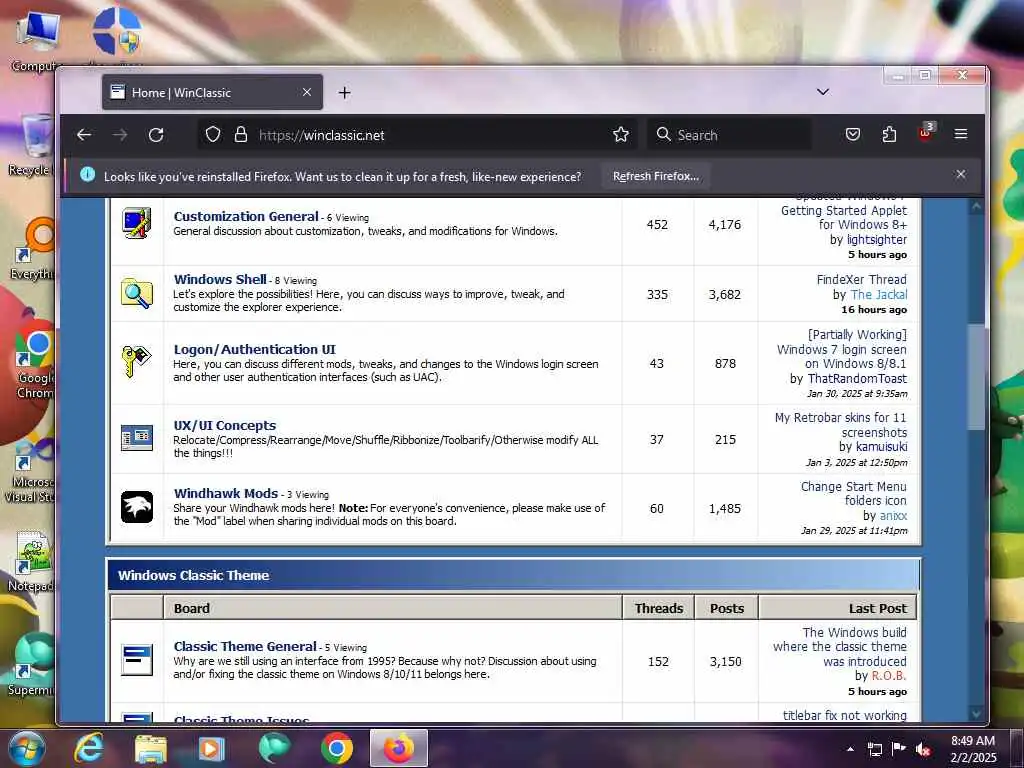1024x768 pixels.
Task: Open the media player taskbar icon
Action: (211, 748)
